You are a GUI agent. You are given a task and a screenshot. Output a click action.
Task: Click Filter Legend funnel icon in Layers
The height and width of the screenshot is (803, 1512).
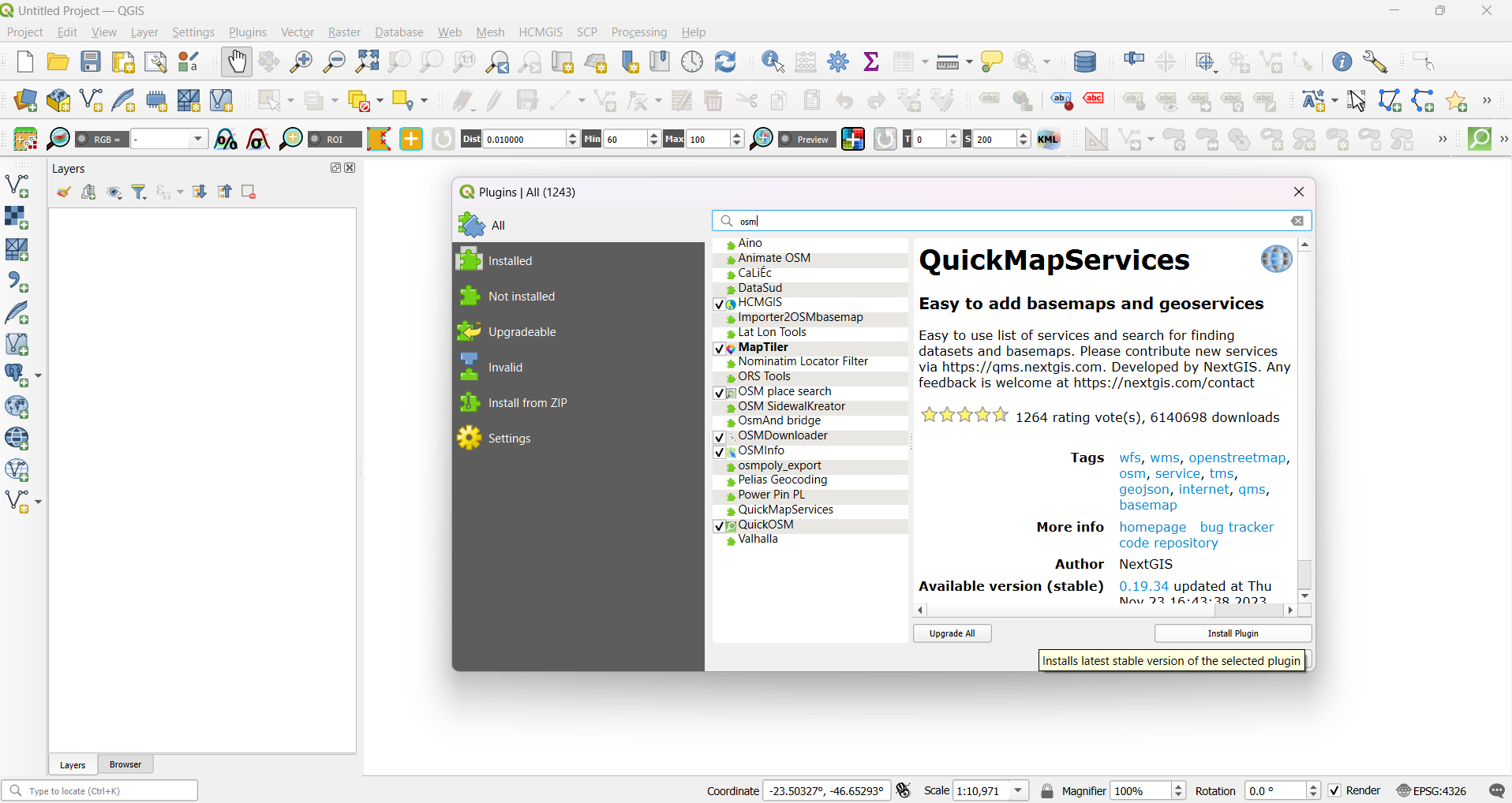click(140, 192)
